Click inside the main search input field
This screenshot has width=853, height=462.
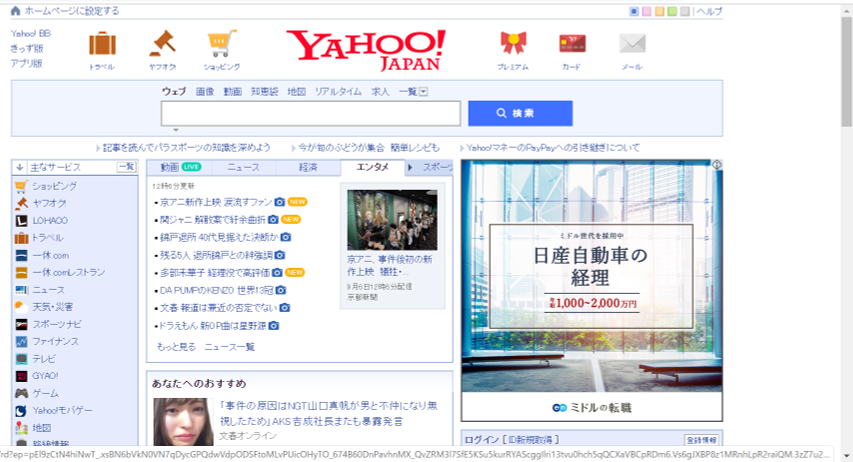(x=311, y=113)
